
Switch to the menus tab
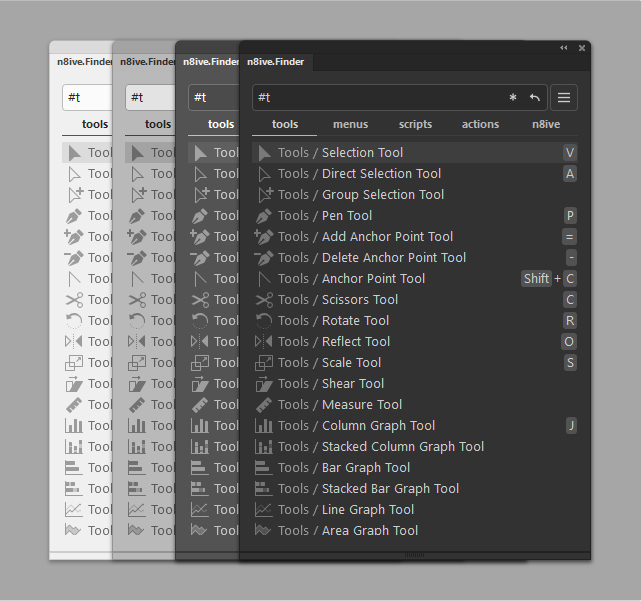[x=350, y=124]
